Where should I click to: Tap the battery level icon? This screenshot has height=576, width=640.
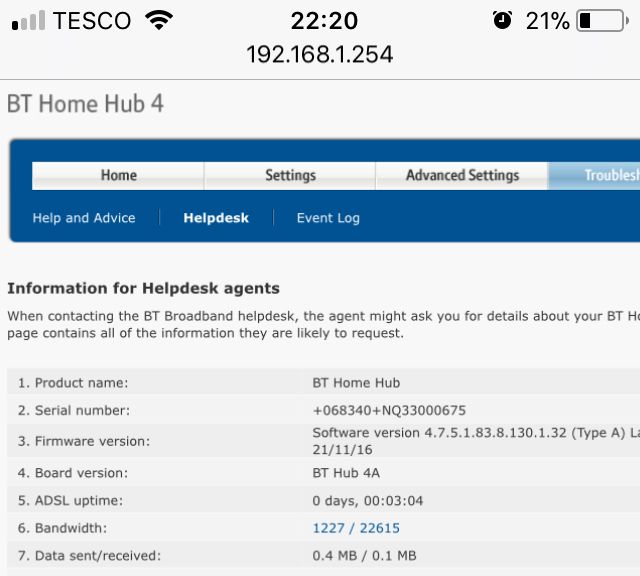coord(602,20)
